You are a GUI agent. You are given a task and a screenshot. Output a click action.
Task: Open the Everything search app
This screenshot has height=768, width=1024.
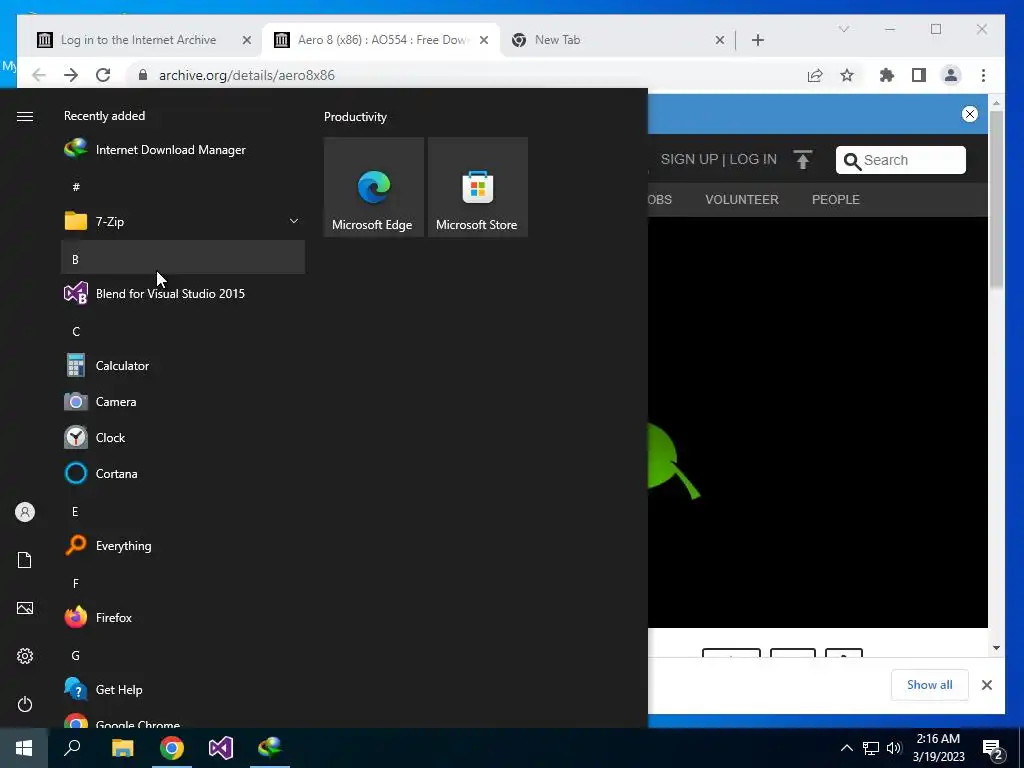click(183, 545)
